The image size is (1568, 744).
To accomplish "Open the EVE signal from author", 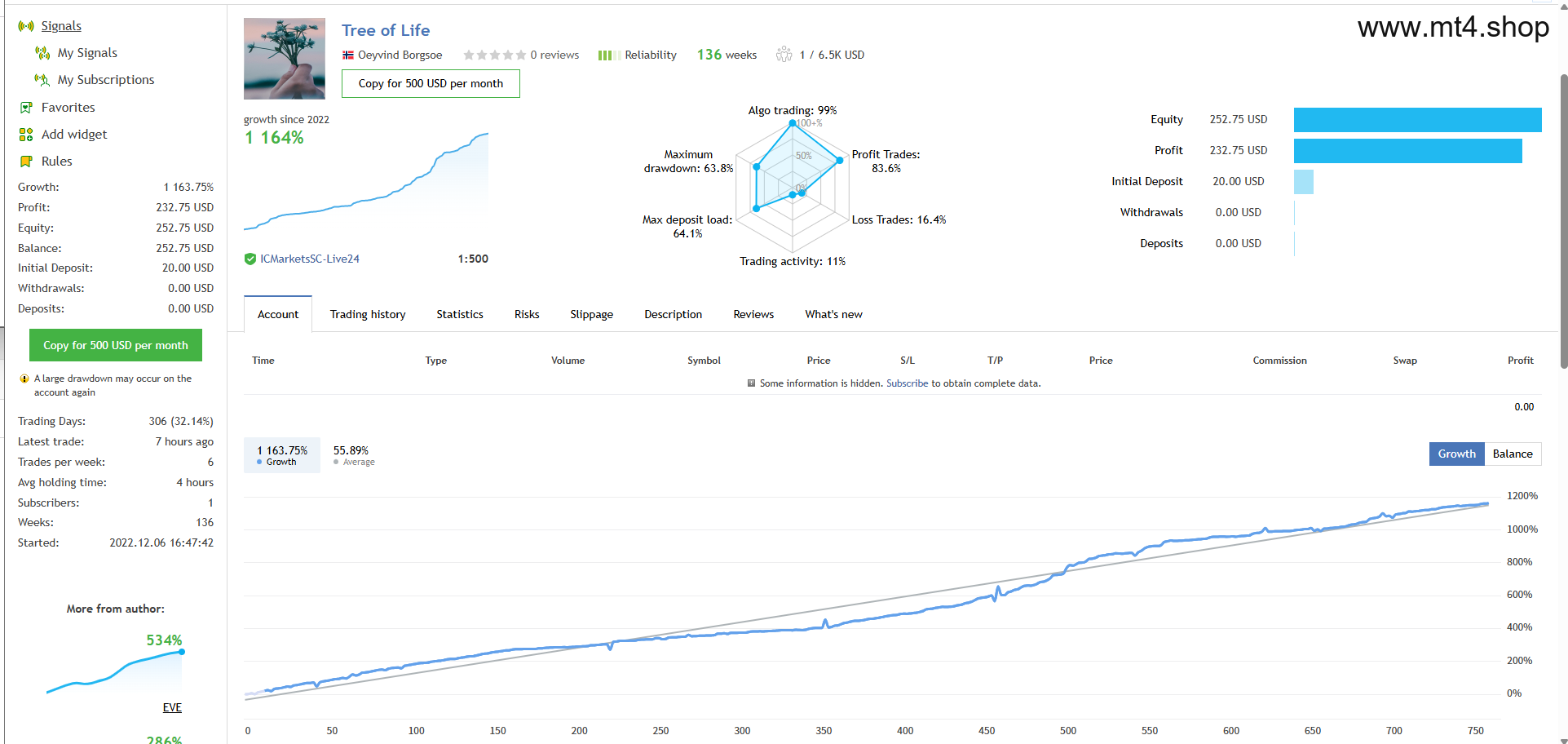I will click(x=172, y=707).
